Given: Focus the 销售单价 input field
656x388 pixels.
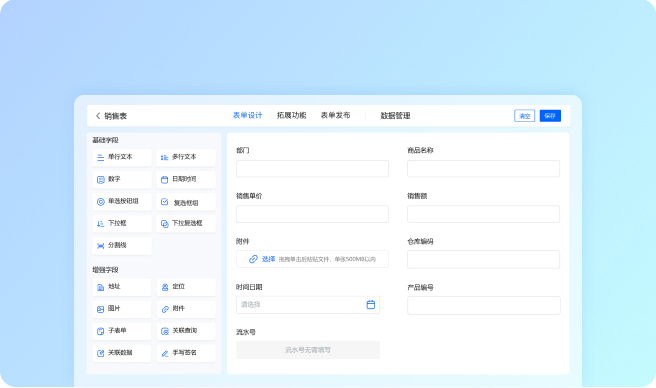Looking at the screenshot, I should [x=312, y=214].
